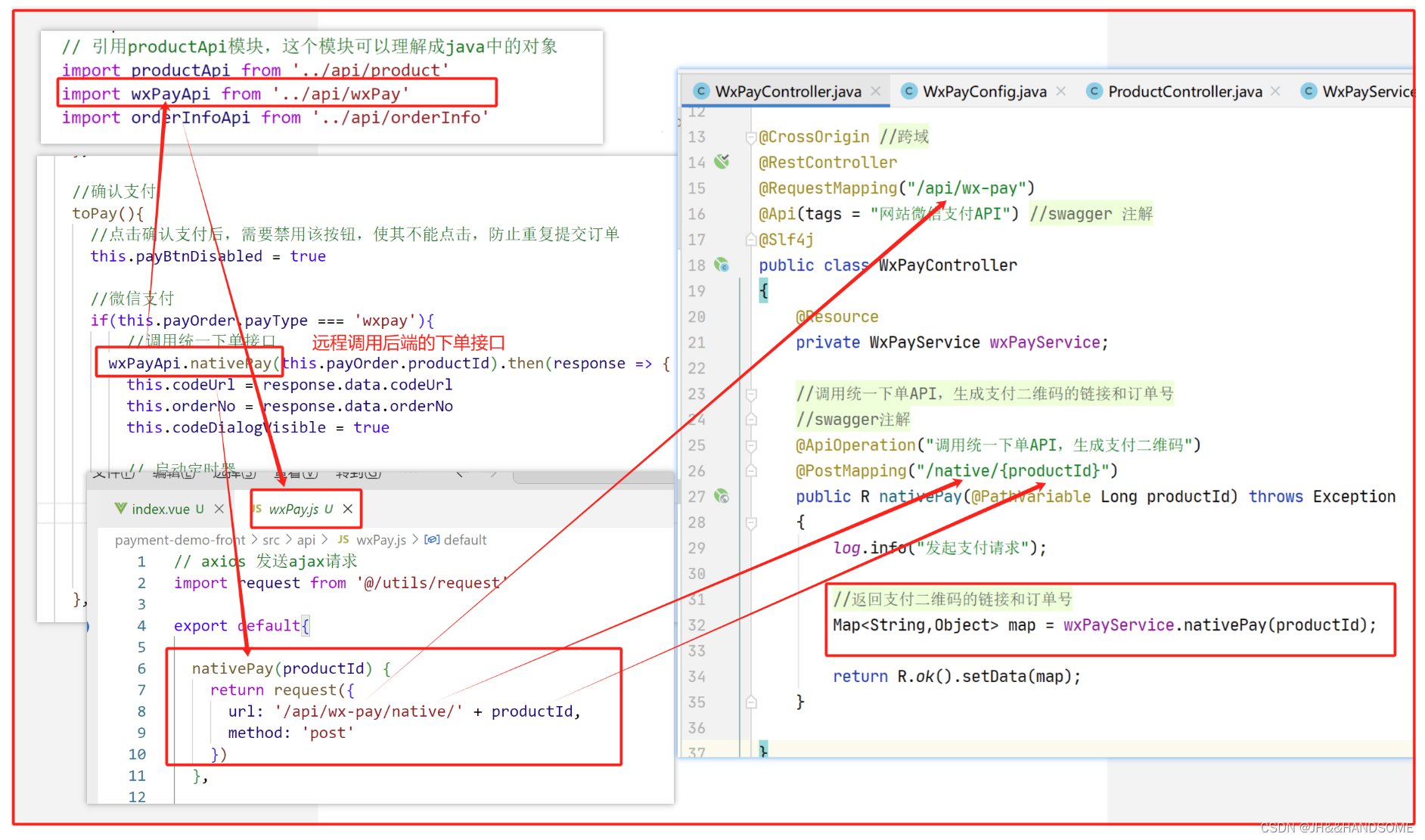Close the wxPay.js tab
This screenshot has width=1425, height=840.
click(348, 509)
